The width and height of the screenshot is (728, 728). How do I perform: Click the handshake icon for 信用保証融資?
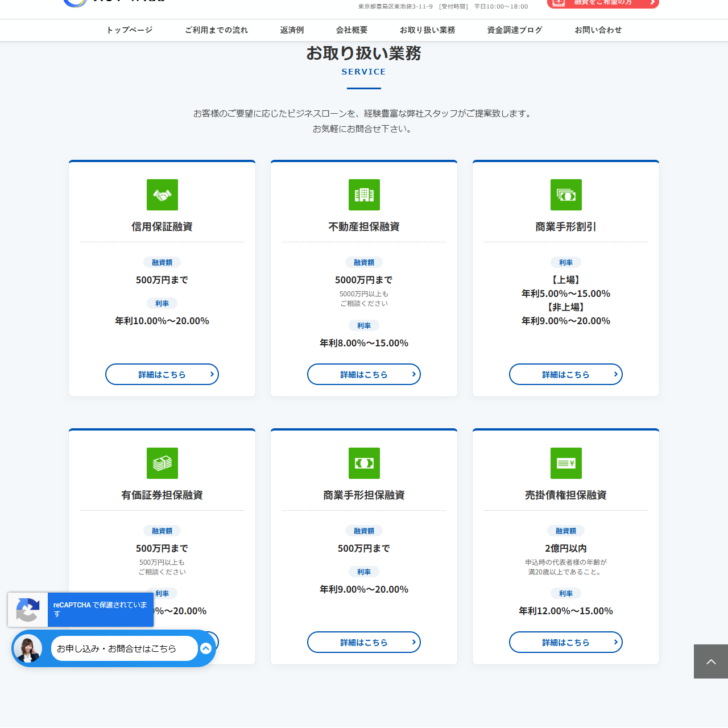pyautogui.click(x=162, y=195)
